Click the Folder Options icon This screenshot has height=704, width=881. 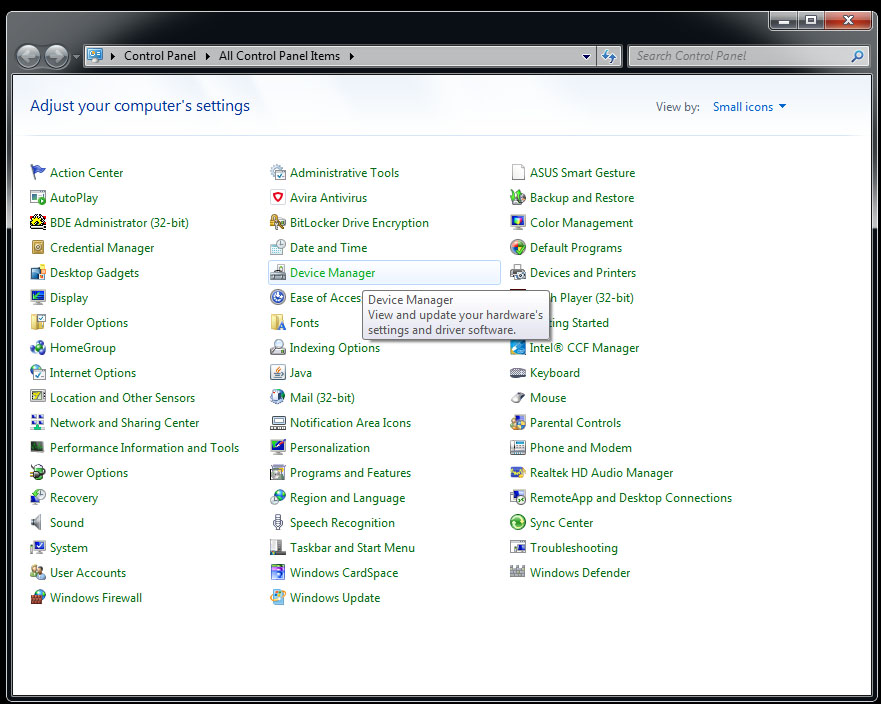click(38, 322)
